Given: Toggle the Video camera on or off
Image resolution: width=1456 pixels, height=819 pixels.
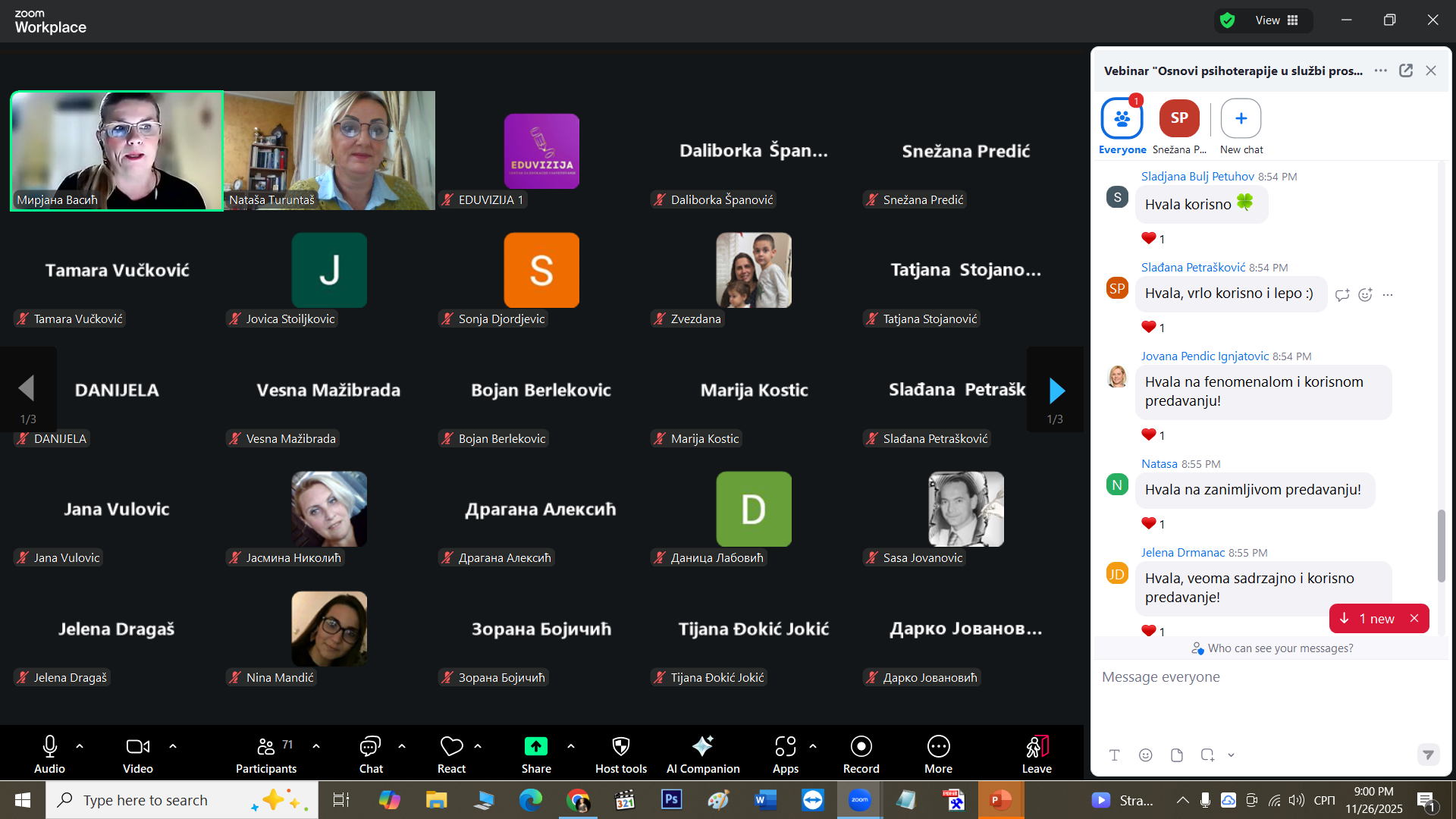Looking at the screenshot, I should (137, 747).
